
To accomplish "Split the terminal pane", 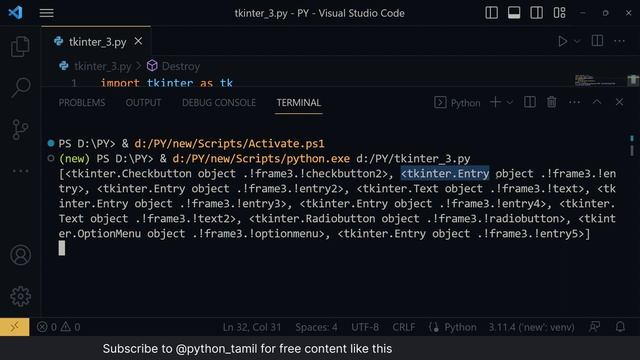I will 529,102.
